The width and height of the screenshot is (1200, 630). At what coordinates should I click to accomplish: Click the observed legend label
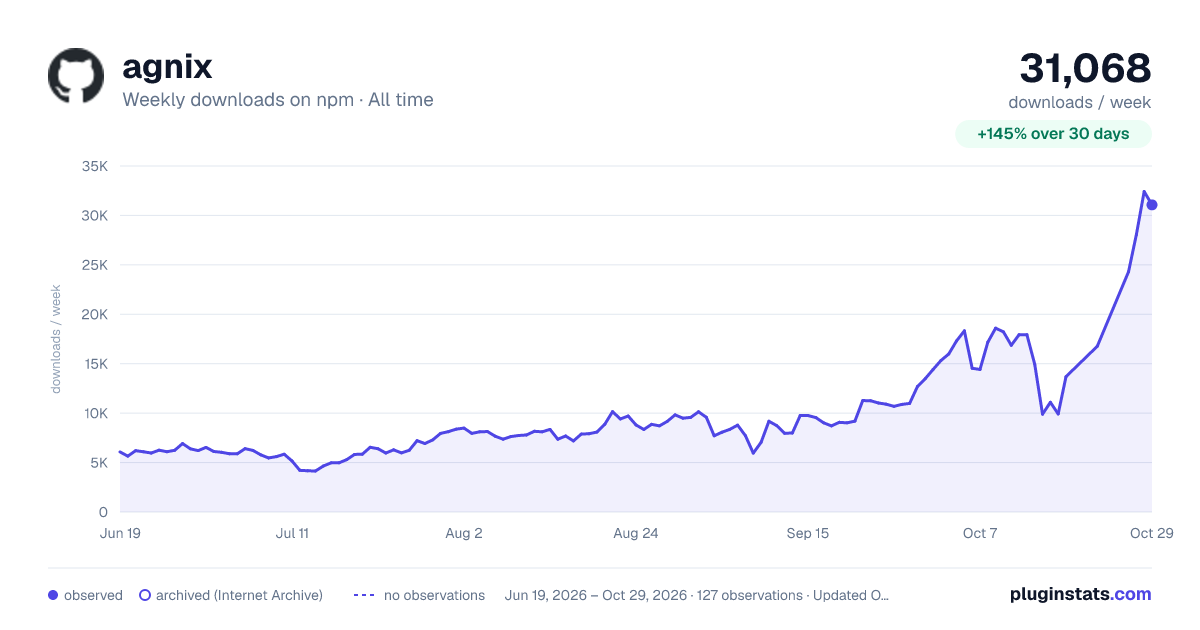click(93, 595)
